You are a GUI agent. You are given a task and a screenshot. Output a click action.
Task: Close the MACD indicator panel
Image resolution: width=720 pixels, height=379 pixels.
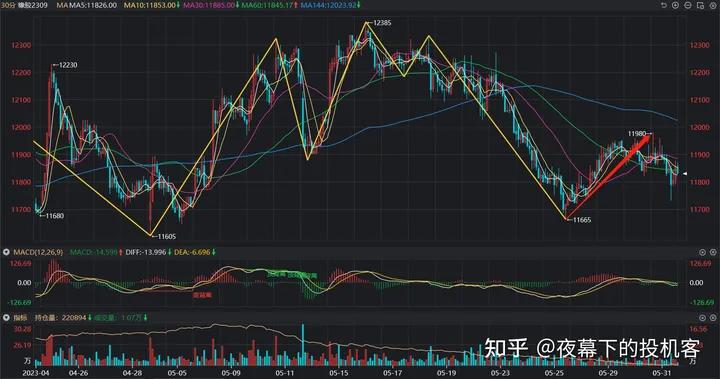[713, 252]
